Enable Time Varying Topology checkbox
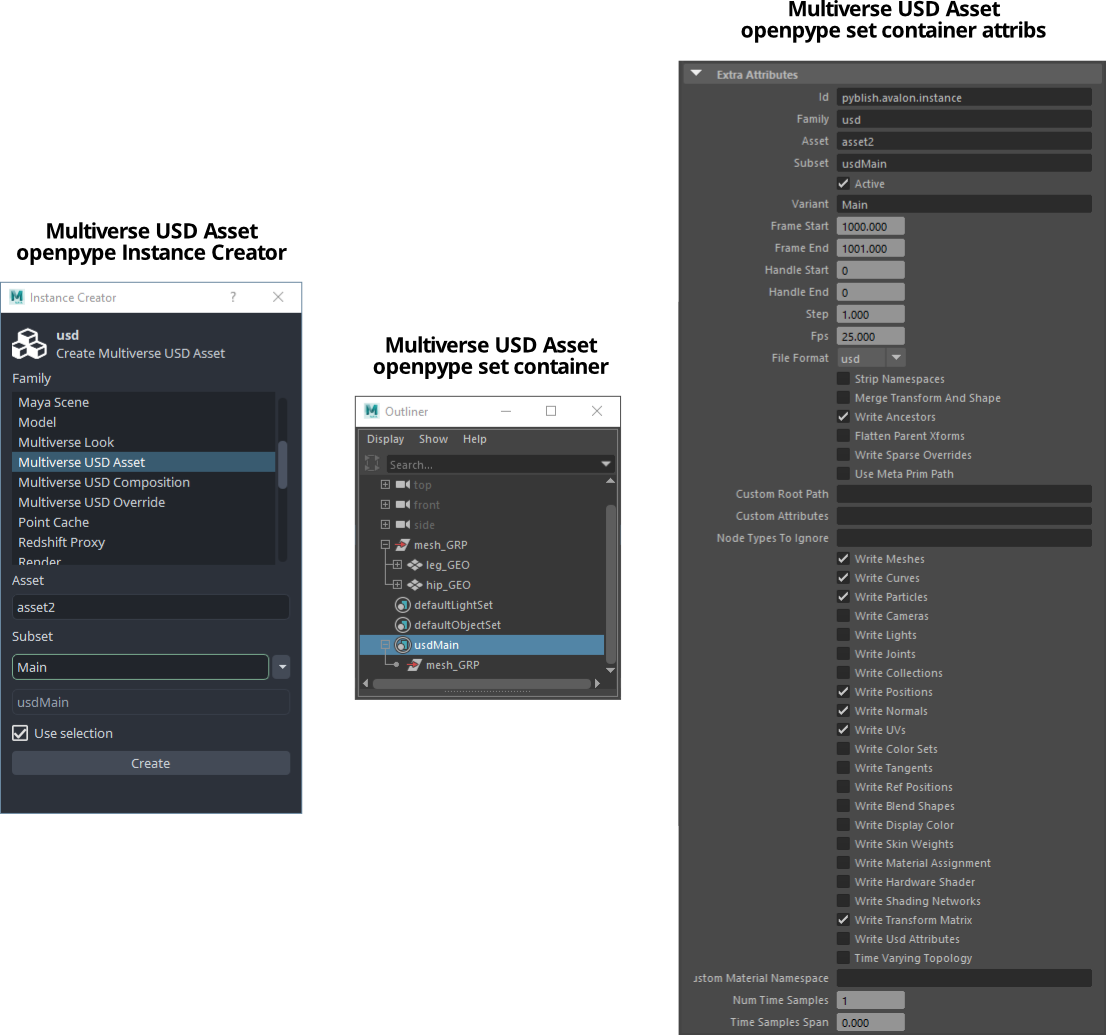The height and width of the screenshot is (1035, 1106). click(x=843, y=958)
